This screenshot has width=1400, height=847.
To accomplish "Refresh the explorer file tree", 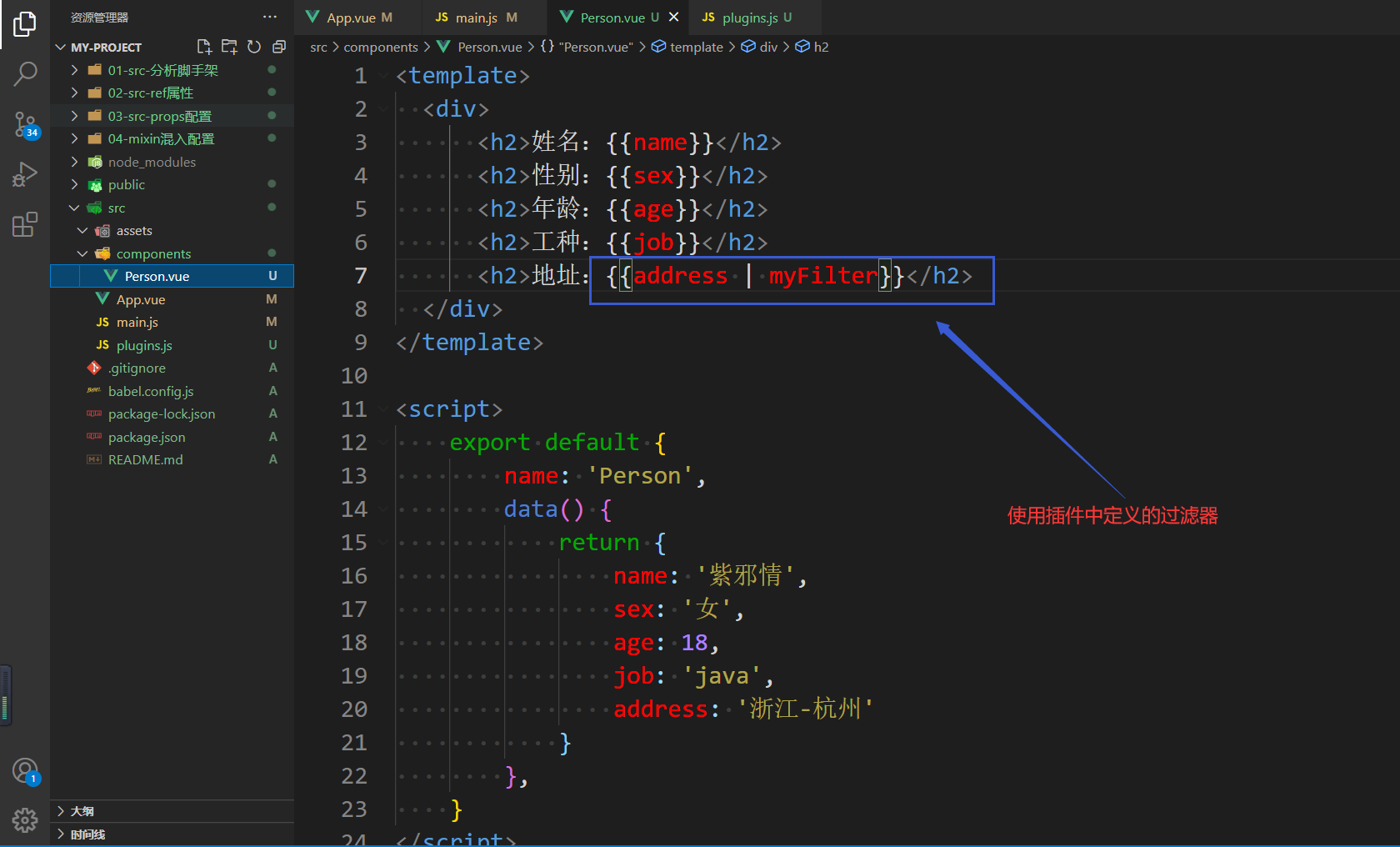I will pos(254,47).
